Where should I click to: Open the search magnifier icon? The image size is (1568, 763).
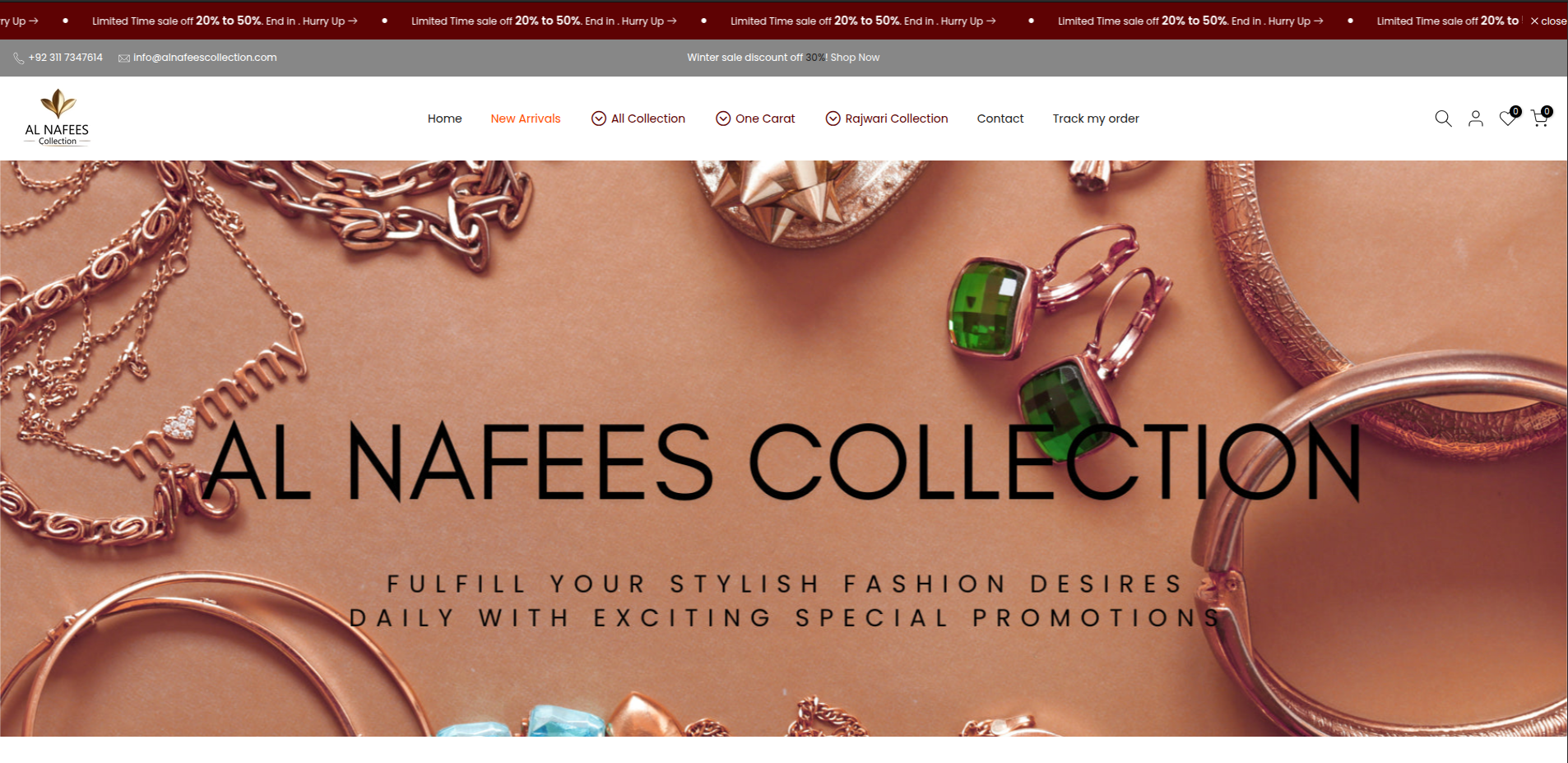(1443, 119)
